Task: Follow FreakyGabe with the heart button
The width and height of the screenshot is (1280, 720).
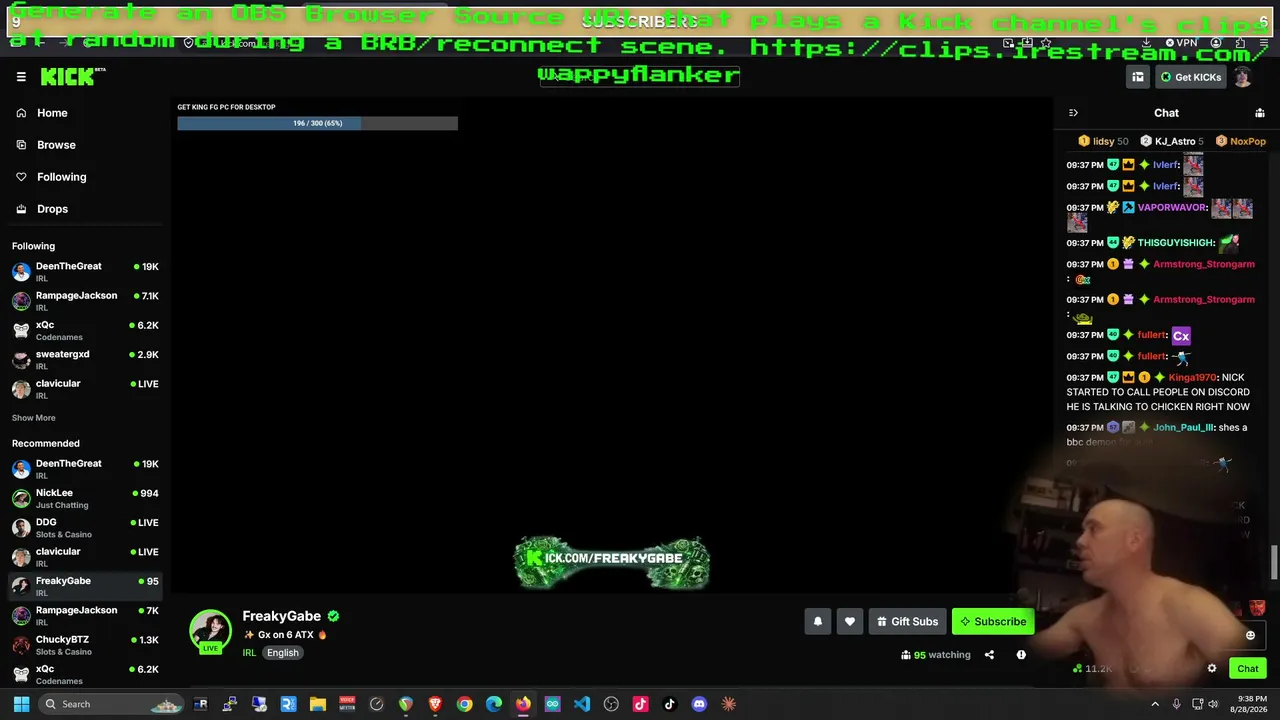Action: coord(850,622)
